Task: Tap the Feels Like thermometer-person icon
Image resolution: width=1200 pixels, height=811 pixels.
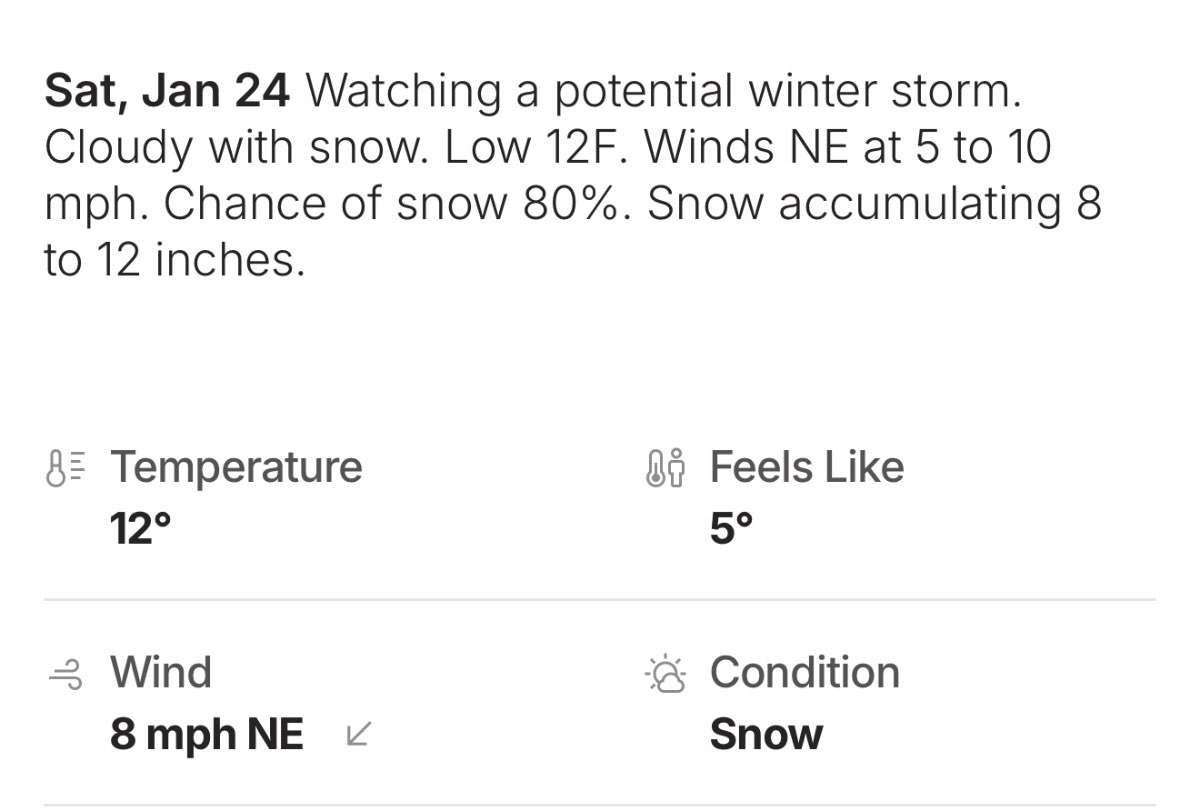Action: [x=666, y=468]
